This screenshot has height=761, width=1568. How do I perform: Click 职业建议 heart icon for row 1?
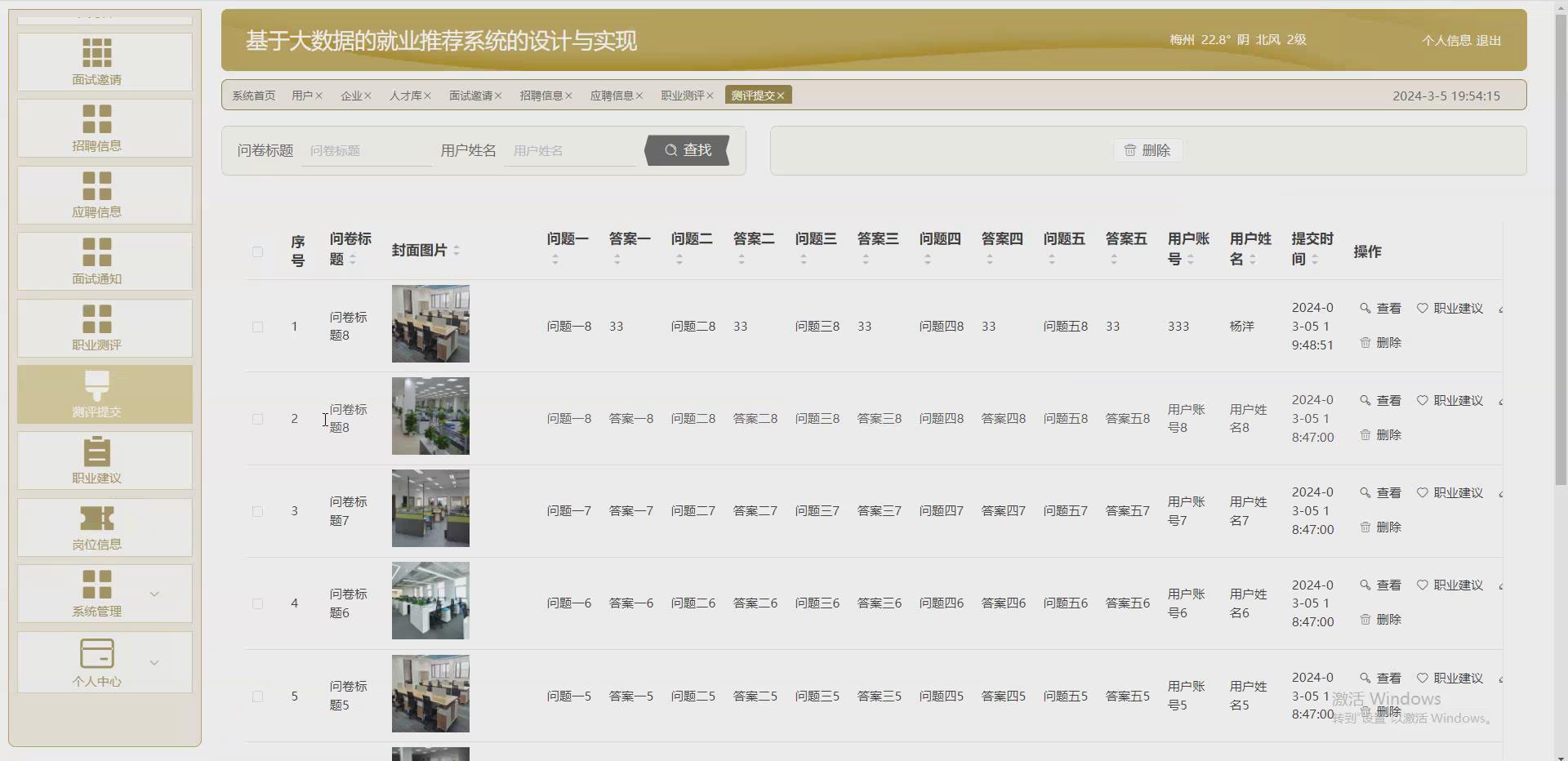tap(1423, 309)
